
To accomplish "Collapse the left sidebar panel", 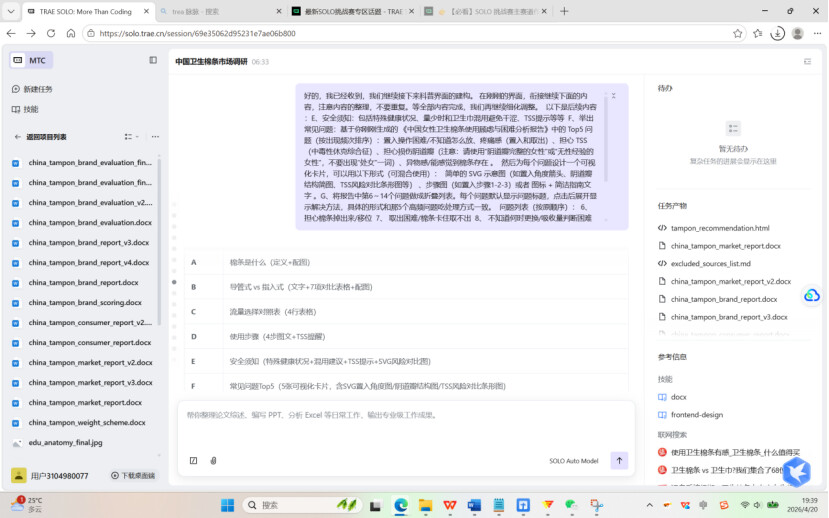I will click(153, 60).
